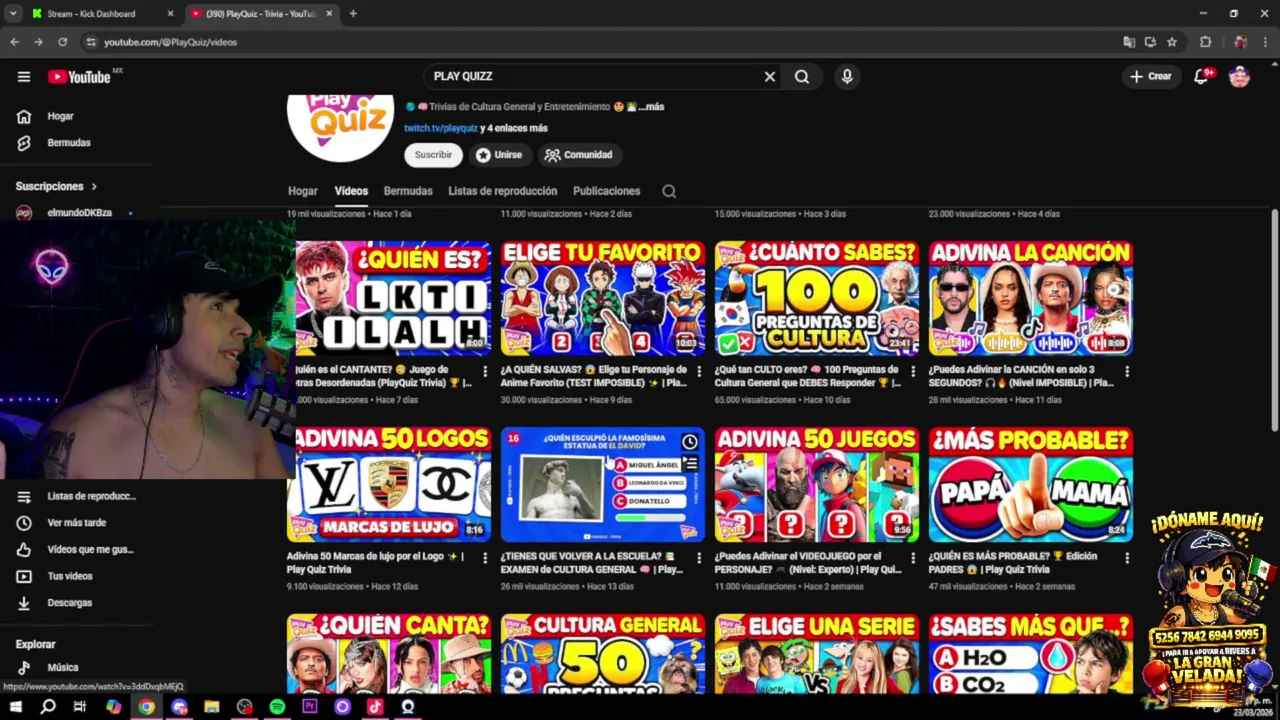
Task: Add hovered video to queue icon
Action: click(x=690, y=464)
